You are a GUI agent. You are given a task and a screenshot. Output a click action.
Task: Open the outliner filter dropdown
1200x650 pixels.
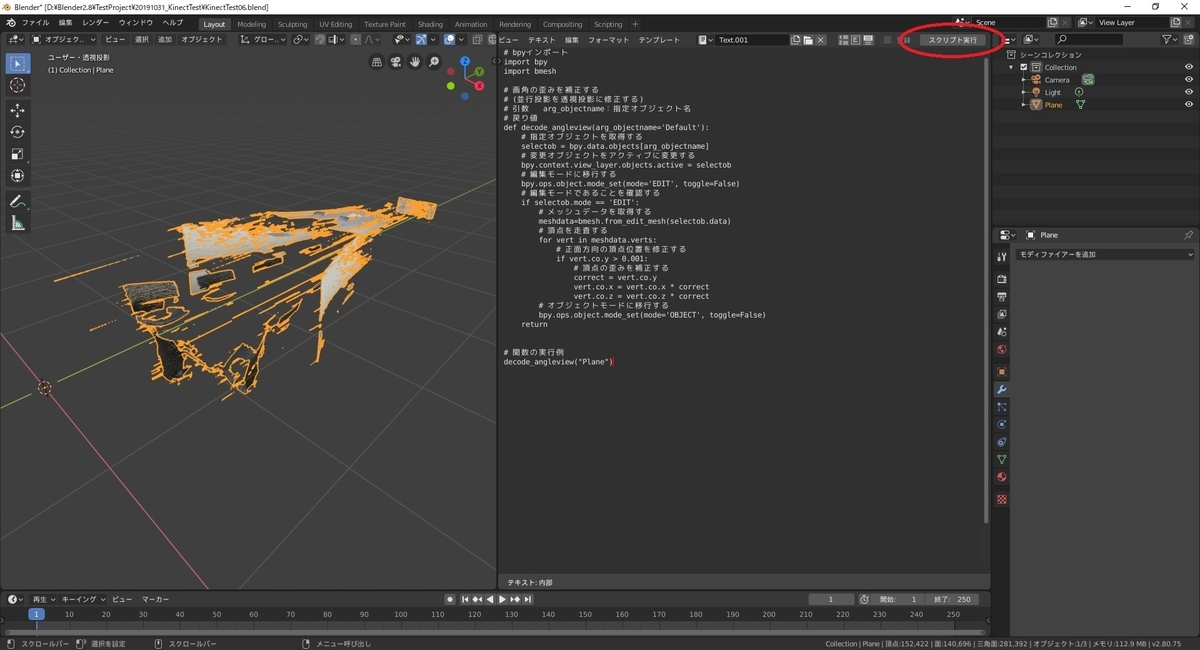coord(1172,39)
